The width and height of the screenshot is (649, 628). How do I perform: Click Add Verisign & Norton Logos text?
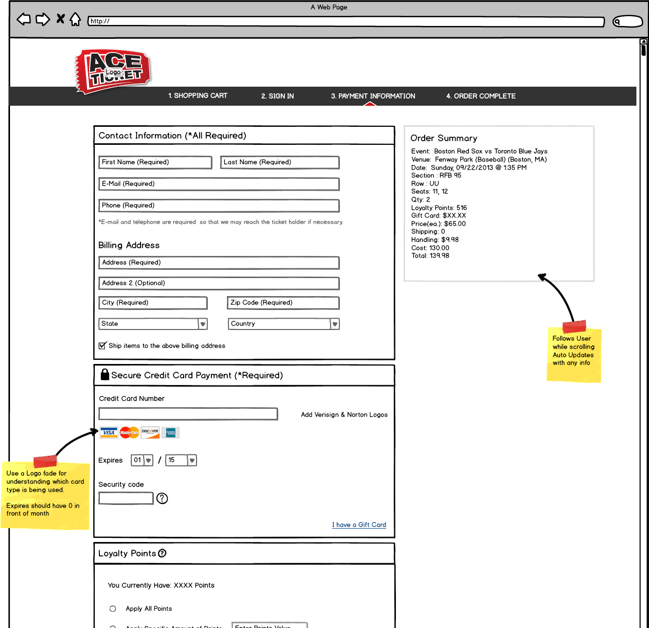(344, 414)
